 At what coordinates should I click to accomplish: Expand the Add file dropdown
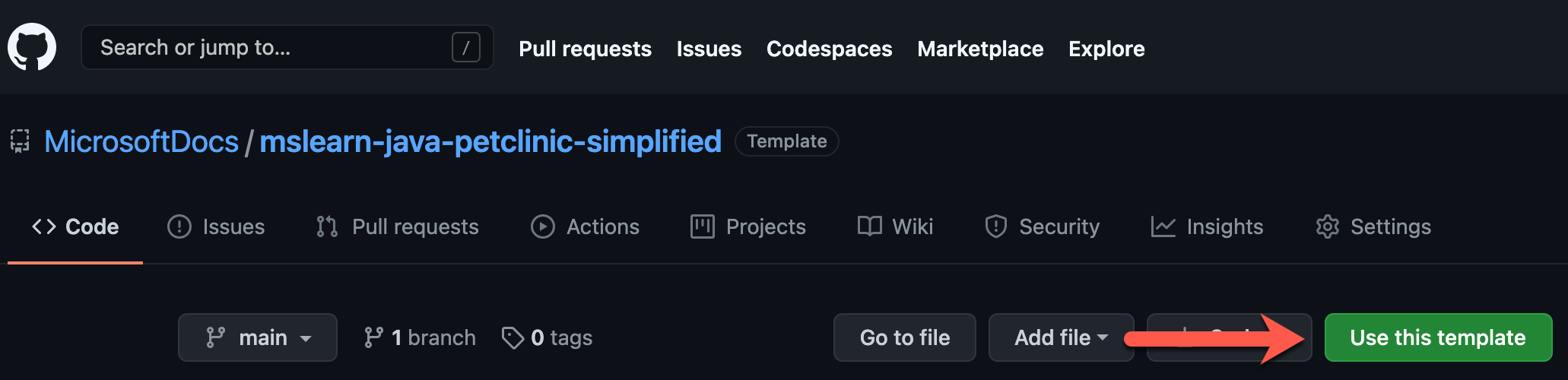click(1061, 337)
